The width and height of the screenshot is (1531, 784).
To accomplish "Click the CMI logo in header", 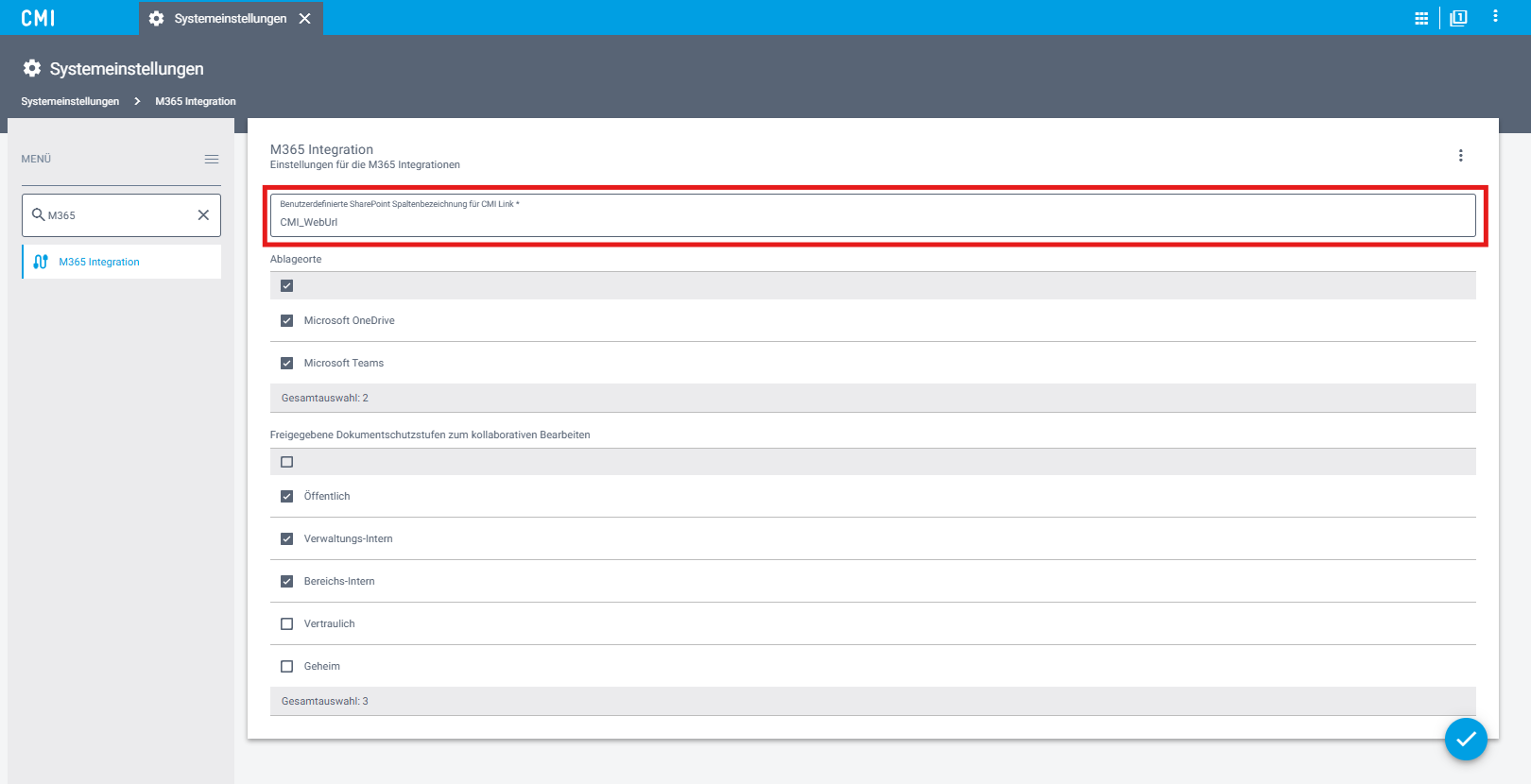I will [38, 18].
